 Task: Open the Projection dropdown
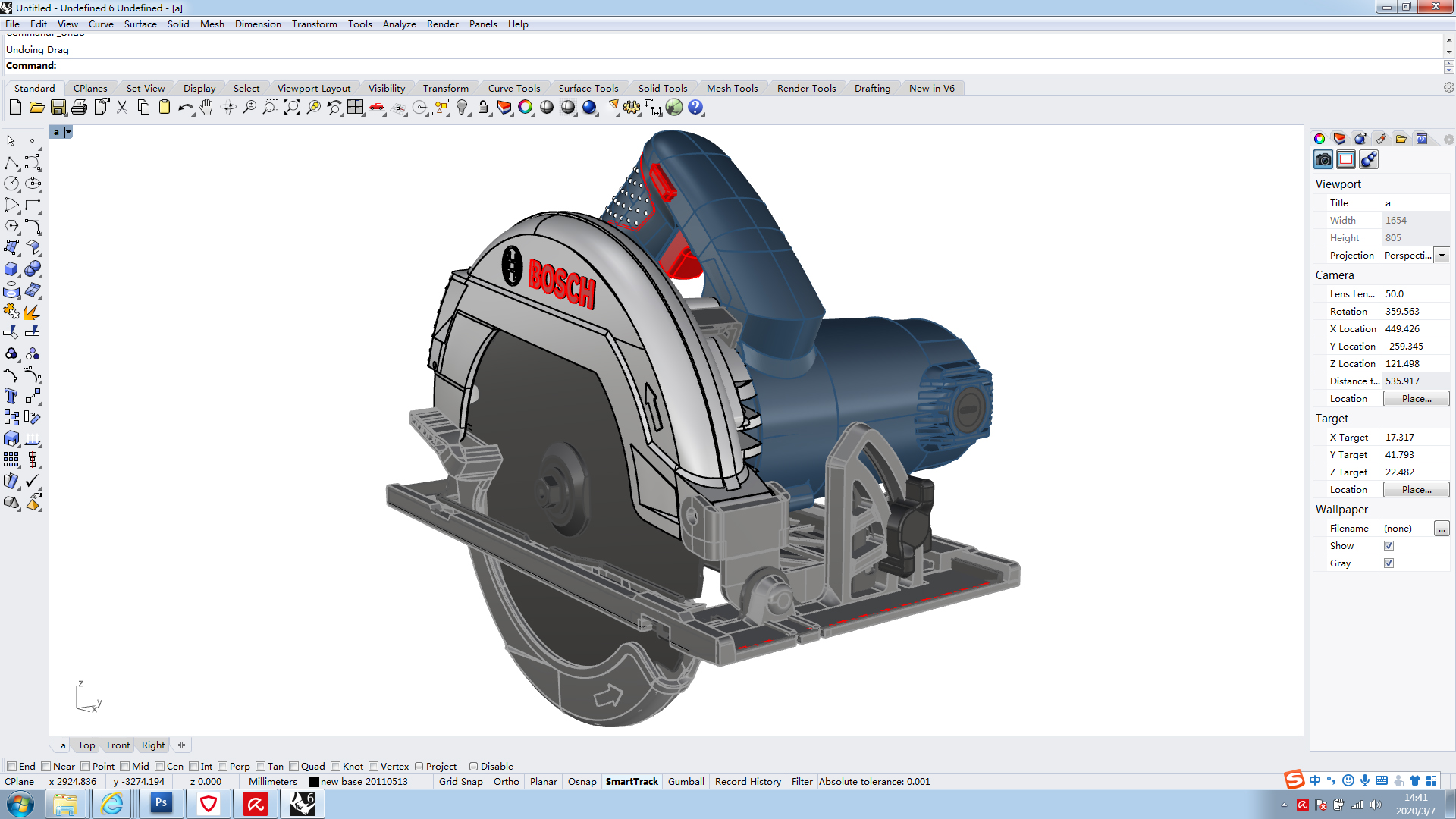(x=1442, y=256)
